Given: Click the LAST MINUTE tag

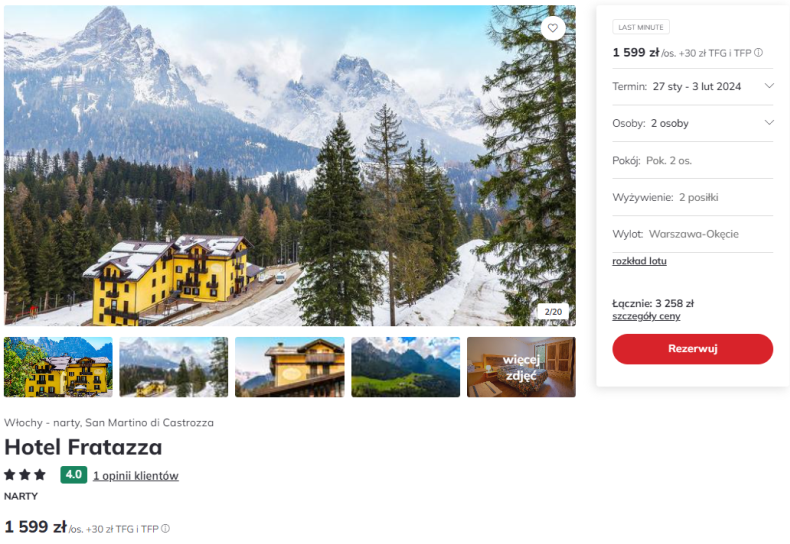Looking at the screenshot, I should (x=640, y=27).
